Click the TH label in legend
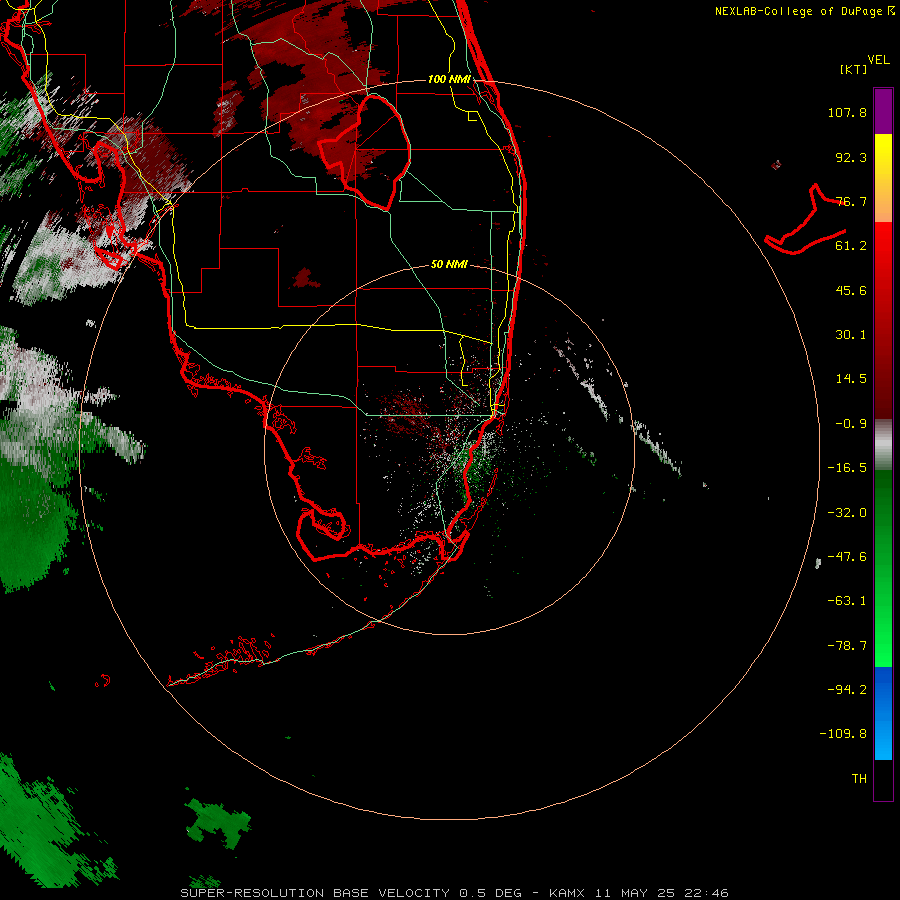 859,779
